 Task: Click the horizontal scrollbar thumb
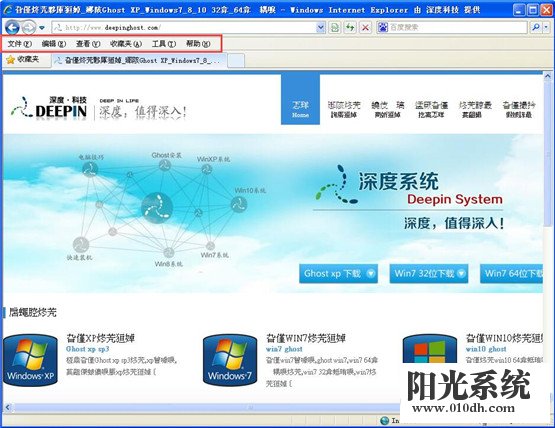coord(205,408)
